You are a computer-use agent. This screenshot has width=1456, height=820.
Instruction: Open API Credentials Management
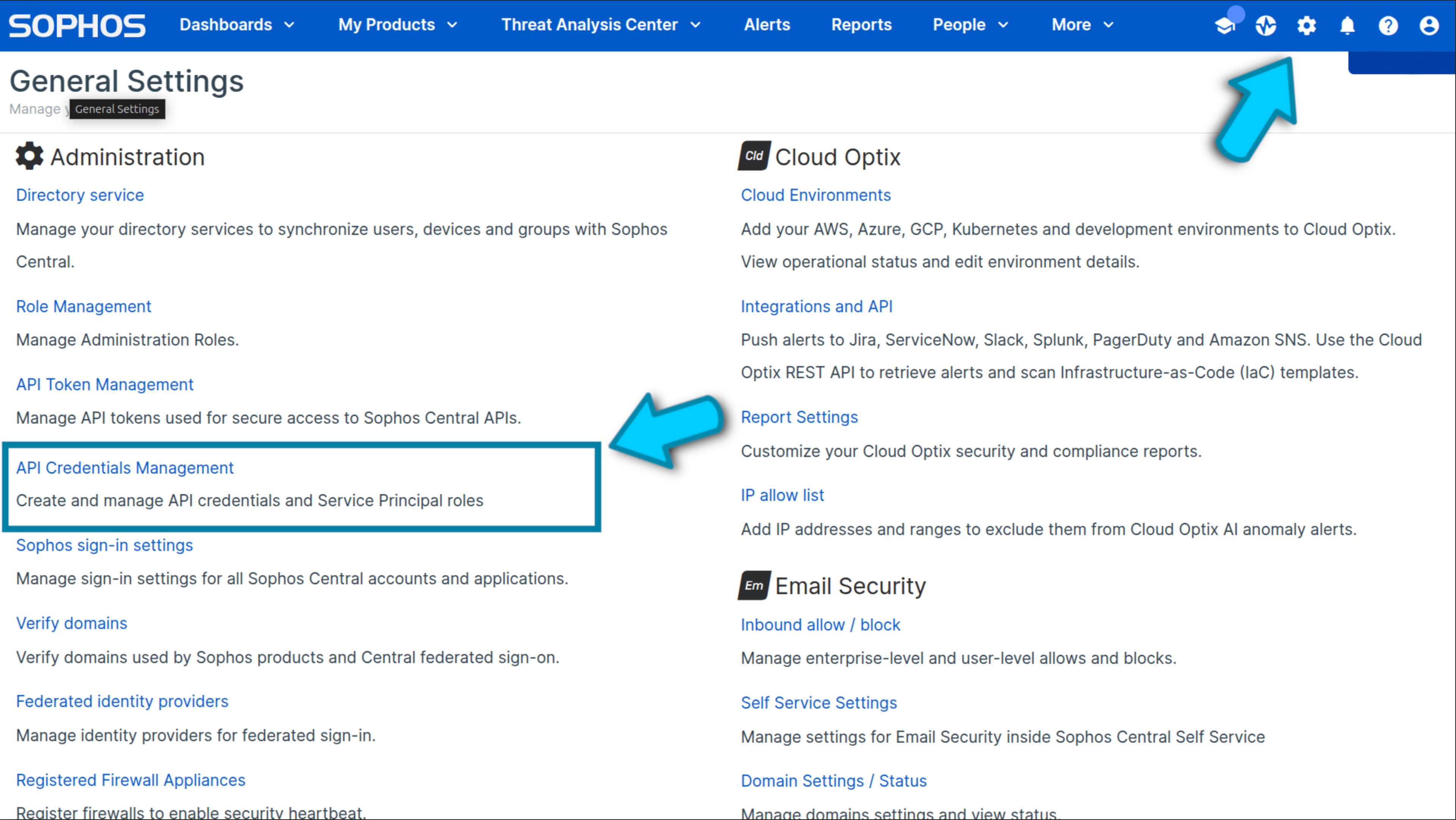point(124,467)
